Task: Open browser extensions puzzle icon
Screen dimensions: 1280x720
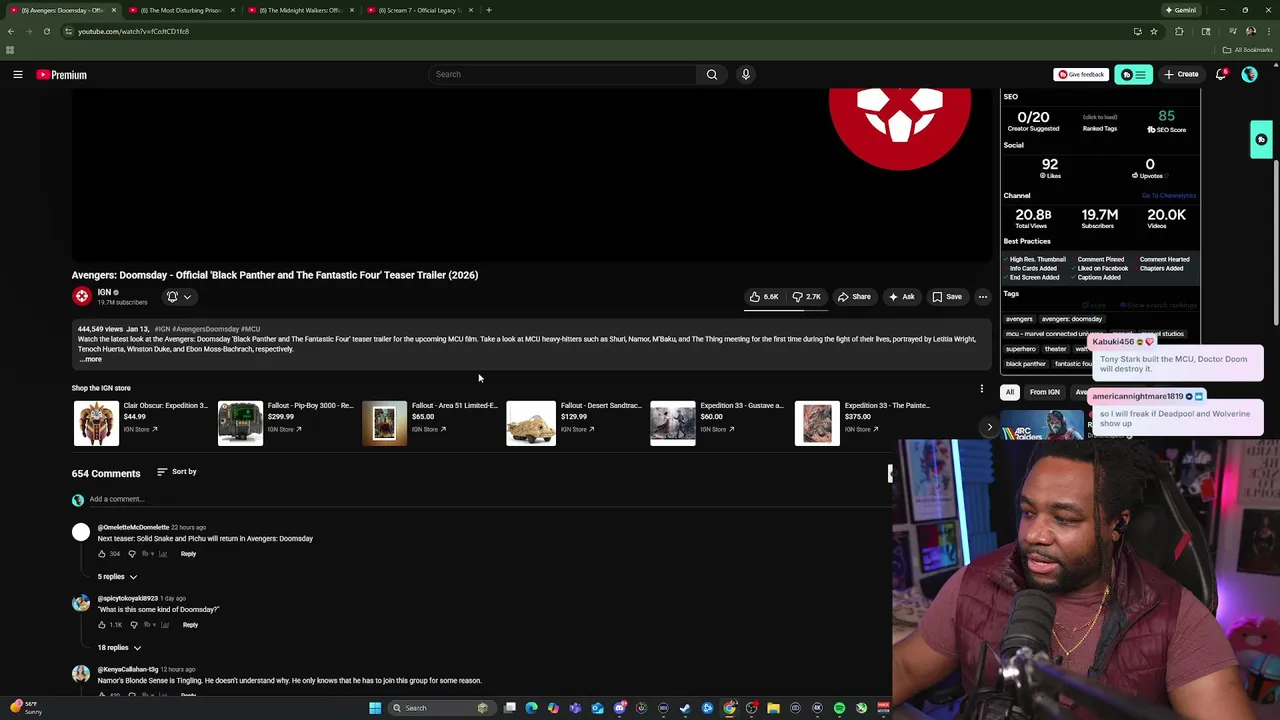Action: coord(1179,31)
